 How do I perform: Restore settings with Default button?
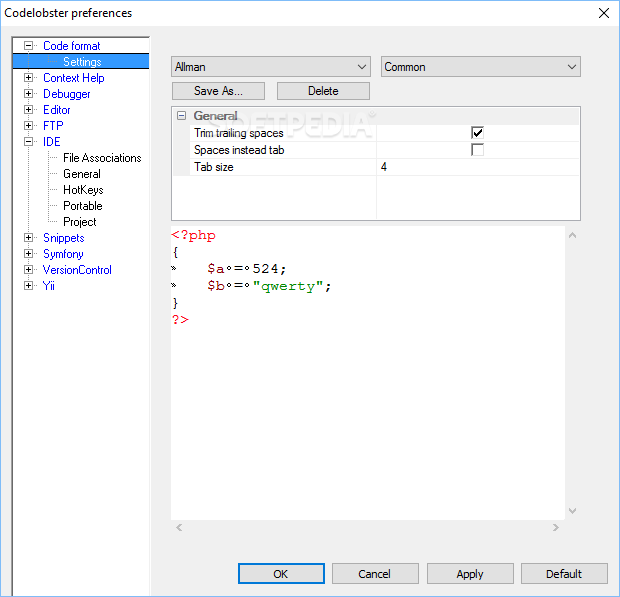pos(564,574)
